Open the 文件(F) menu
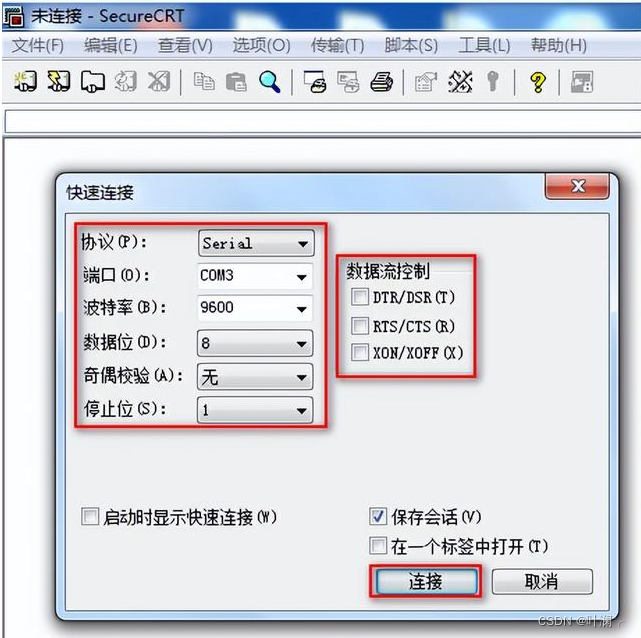 pyautogui.click(x=37, y=45)
